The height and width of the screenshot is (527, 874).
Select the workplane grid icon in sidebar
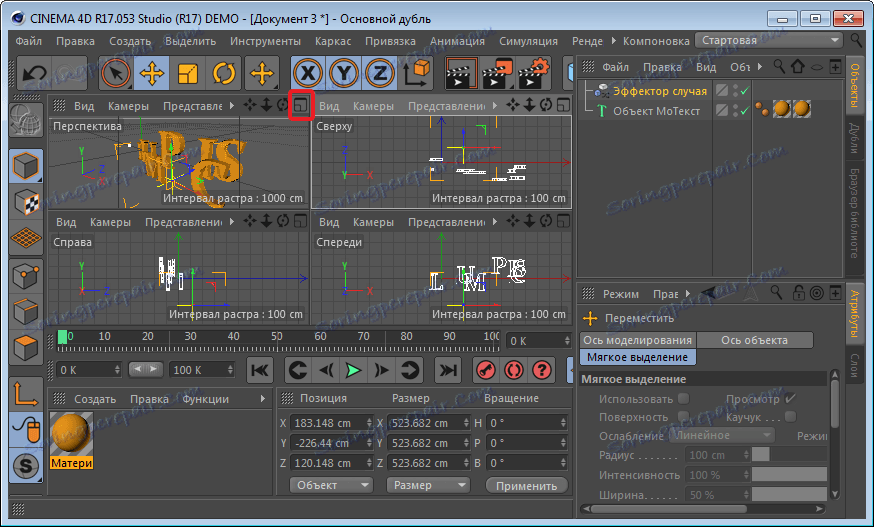pyautogui.click(x=26, y=238)
